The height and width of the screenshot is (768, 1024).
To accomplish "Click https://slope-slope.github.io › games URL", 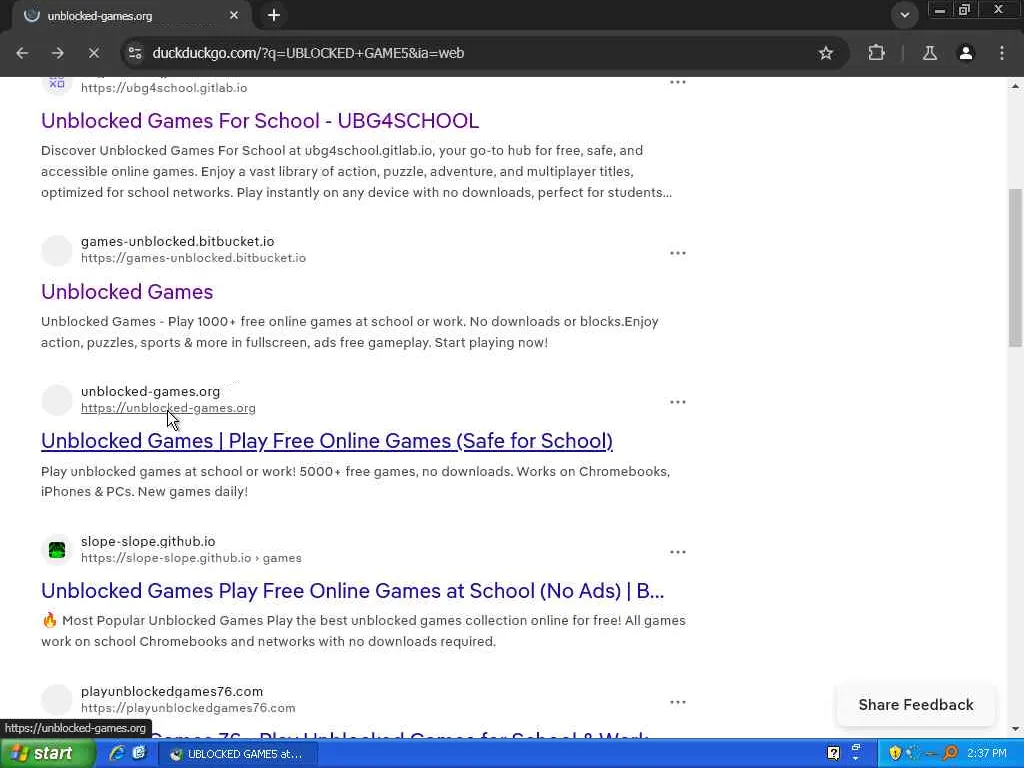I will point(191,558).
